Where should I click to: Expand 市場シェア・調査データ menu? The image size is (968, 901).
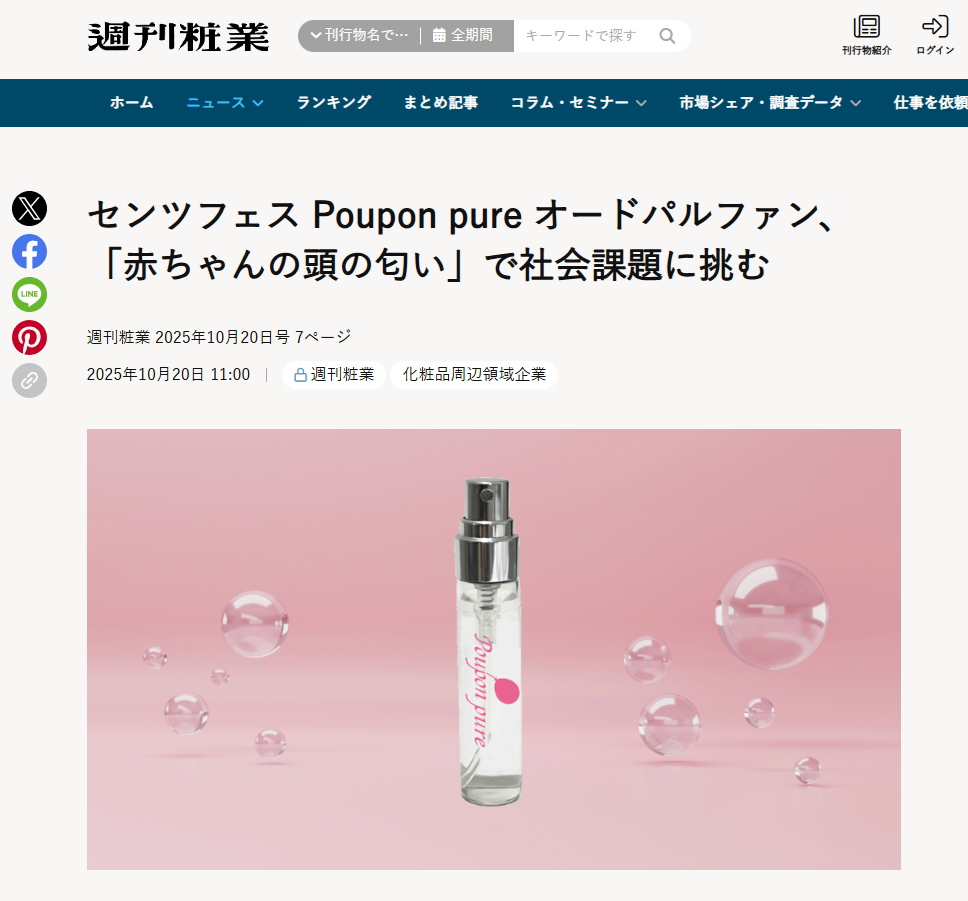[770, 103]
